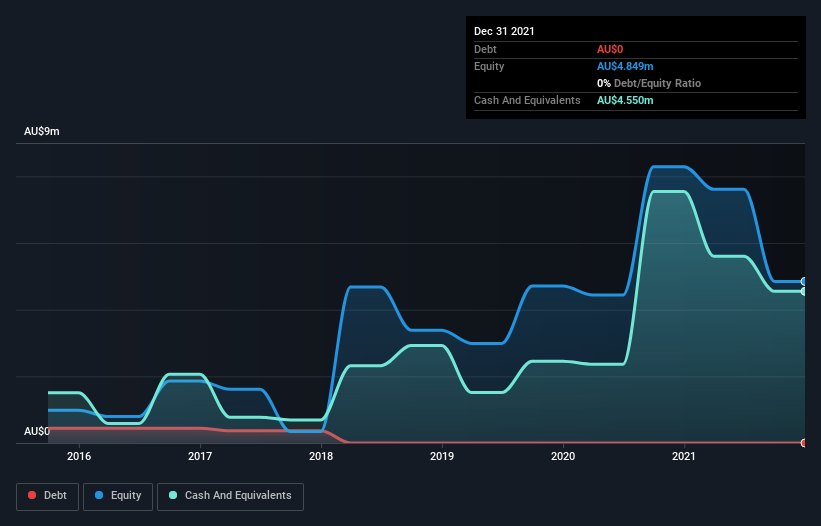Click the Equity label in tooltip
The height and width of the screenshot is (526, 821).
(x=489, y=66)
